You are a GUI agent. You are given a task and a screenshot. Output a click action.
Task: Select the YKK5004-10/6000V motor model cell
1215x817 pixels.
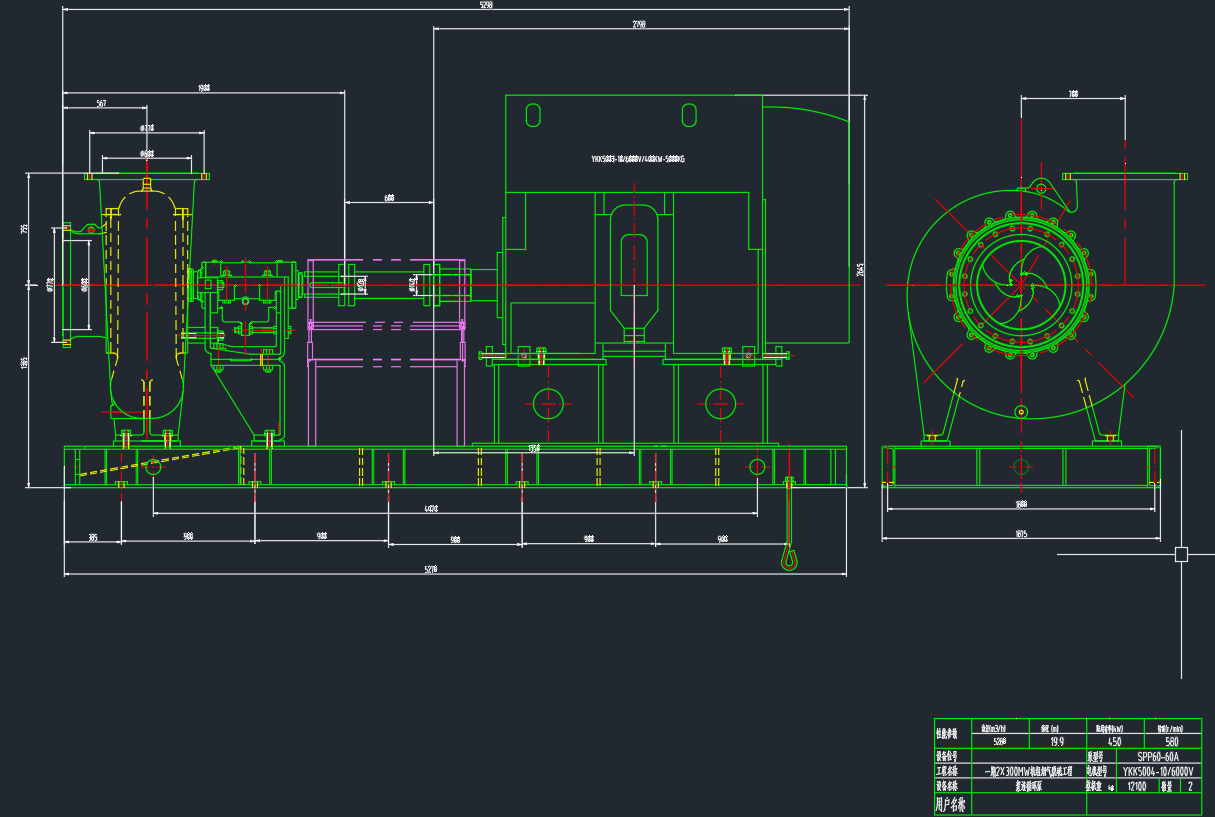point(1157,771)
